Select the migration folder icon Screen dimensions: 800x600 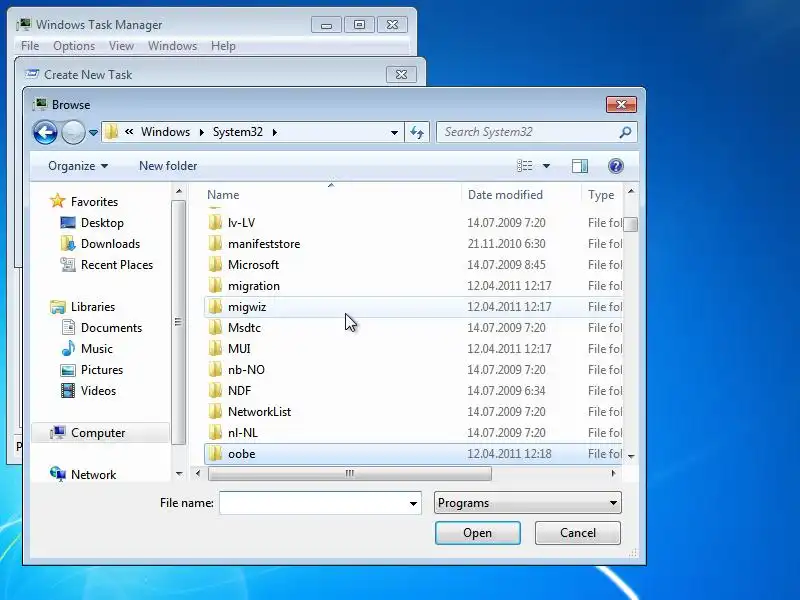(215, 286)
